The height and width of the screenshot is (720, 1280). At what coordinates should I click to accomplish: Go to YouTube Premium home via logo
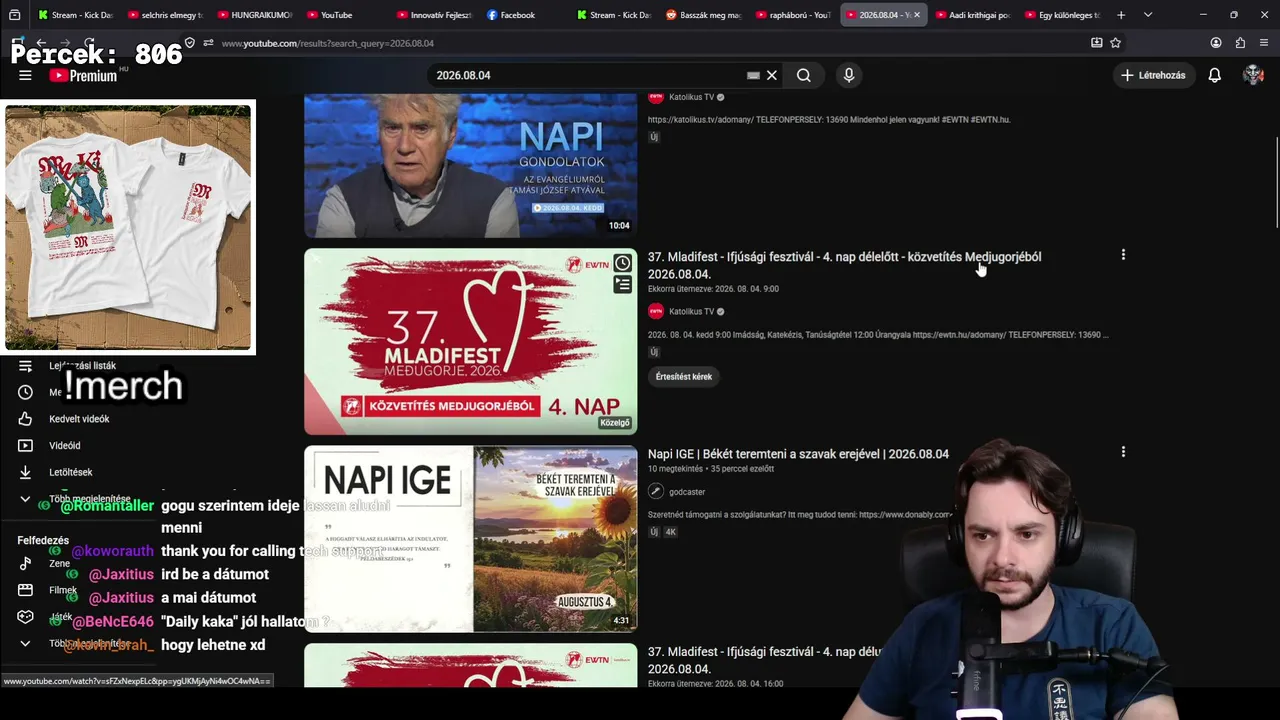tap(83, 75)
